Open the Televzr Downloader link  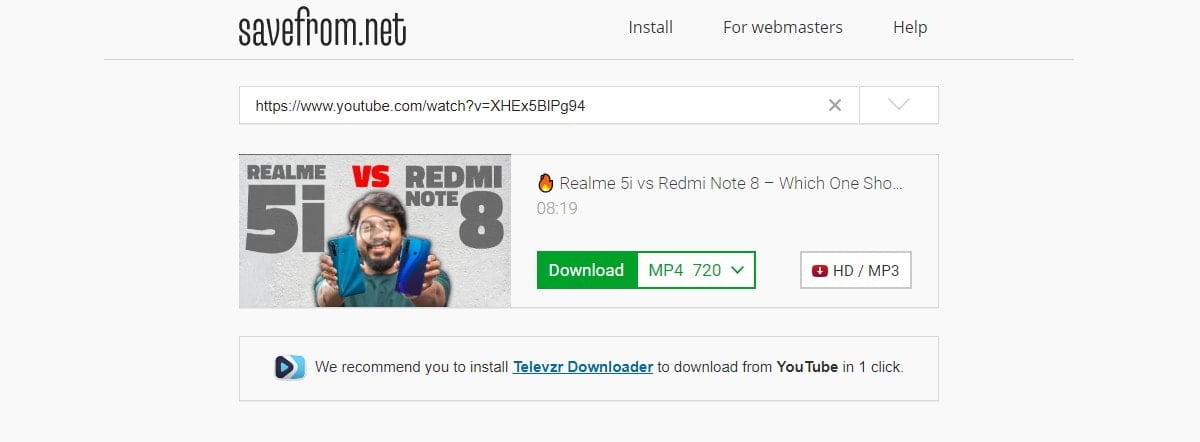(x=583, y=367)
